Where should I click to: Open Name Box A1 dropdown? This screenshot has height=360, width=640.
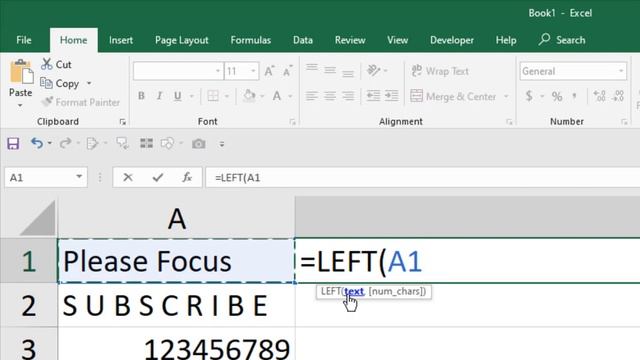pyautogui.click(x=79, y=177)
